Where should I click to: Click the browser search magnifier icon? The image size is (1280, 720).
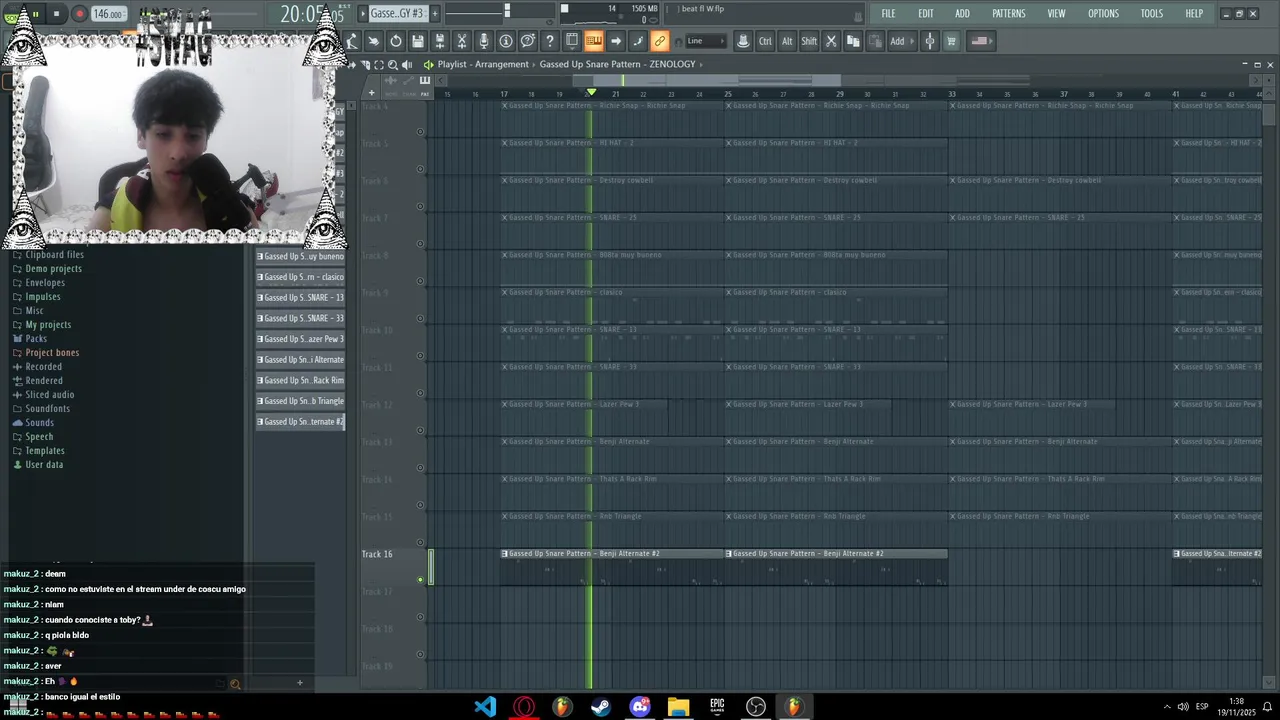point(235,684)
